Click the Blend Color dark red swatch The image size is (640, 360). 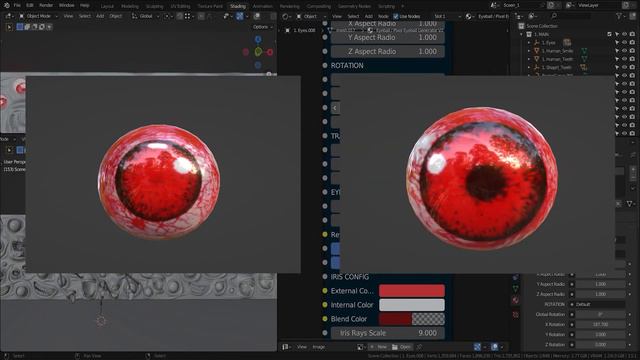395,319
